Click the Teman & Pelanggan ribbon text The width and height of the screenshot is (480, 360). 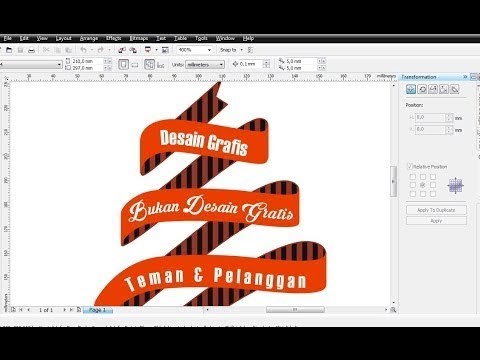(216, 278)
